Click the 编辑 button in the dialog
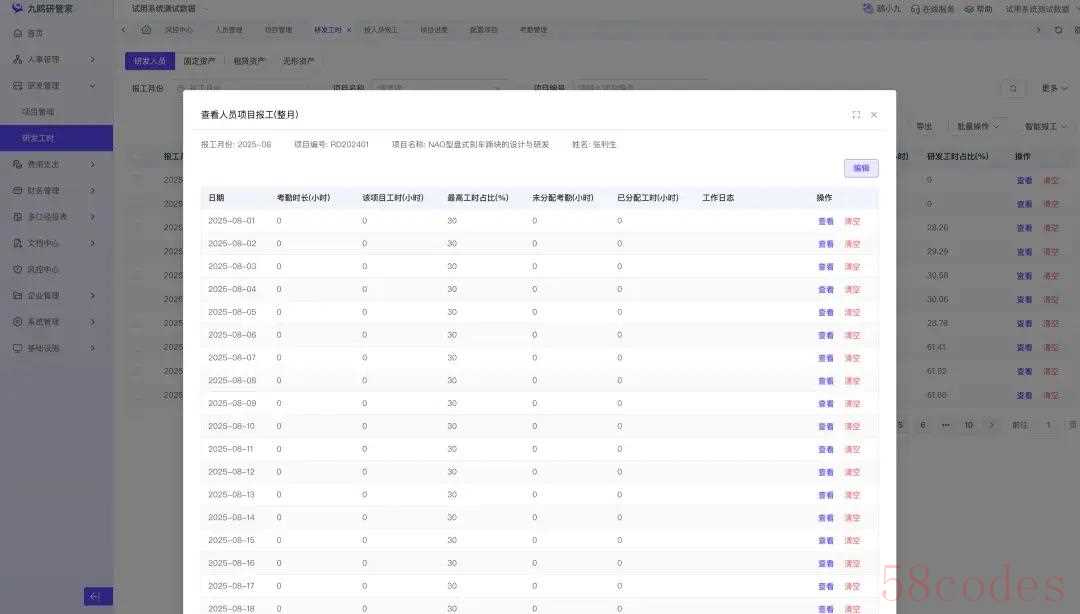The image size is (1080, 614). click(861, 168)
